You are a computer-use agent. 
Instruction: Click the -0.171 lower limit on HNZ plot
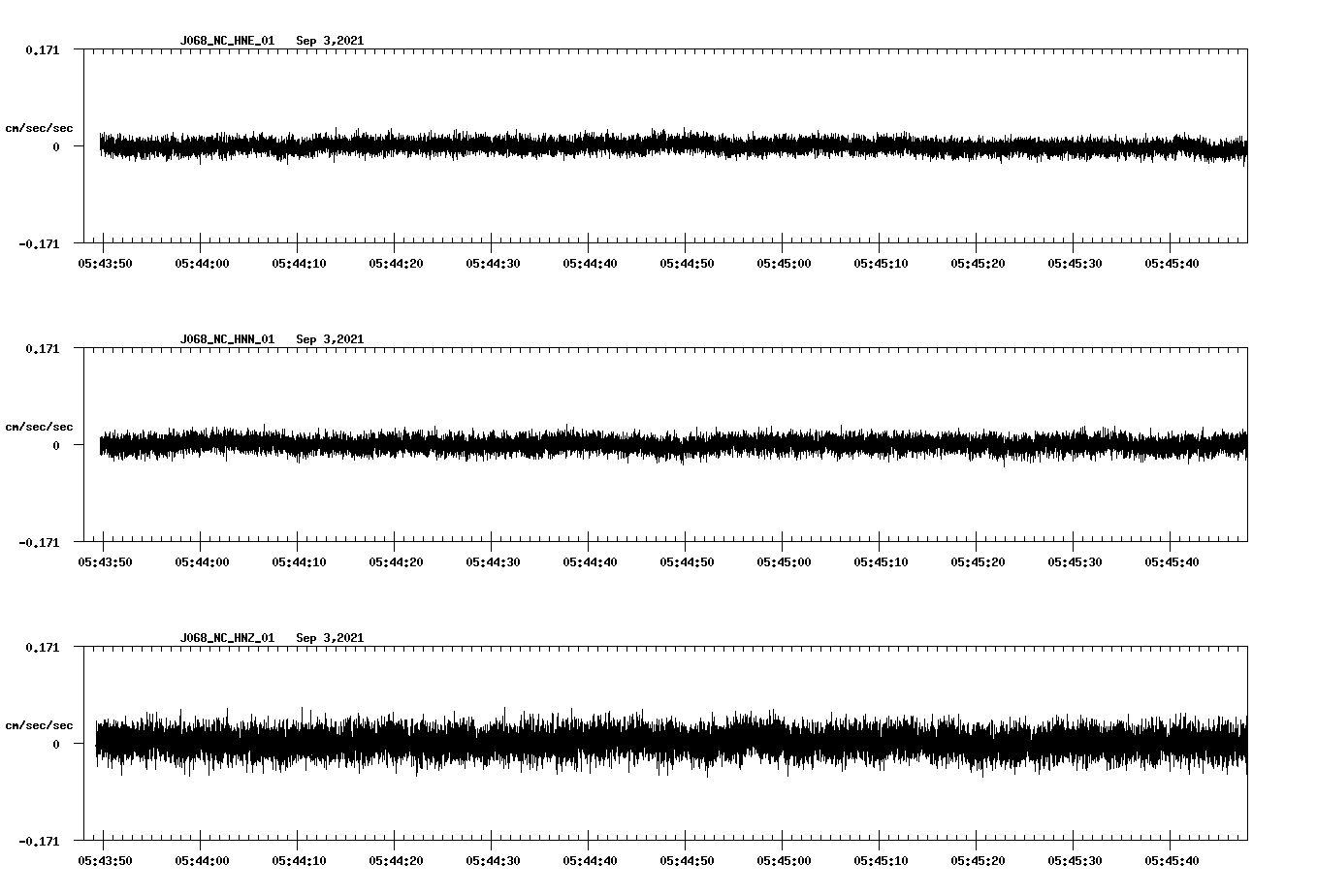[39, 842]
